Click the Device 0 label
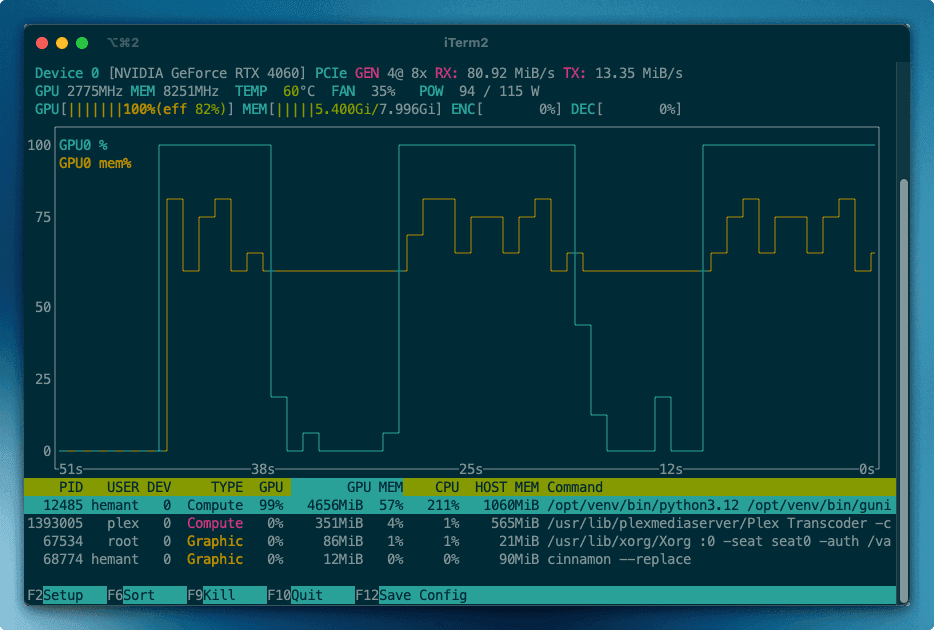The height and width of the screenshot is (630, 934). pos(67,73)
